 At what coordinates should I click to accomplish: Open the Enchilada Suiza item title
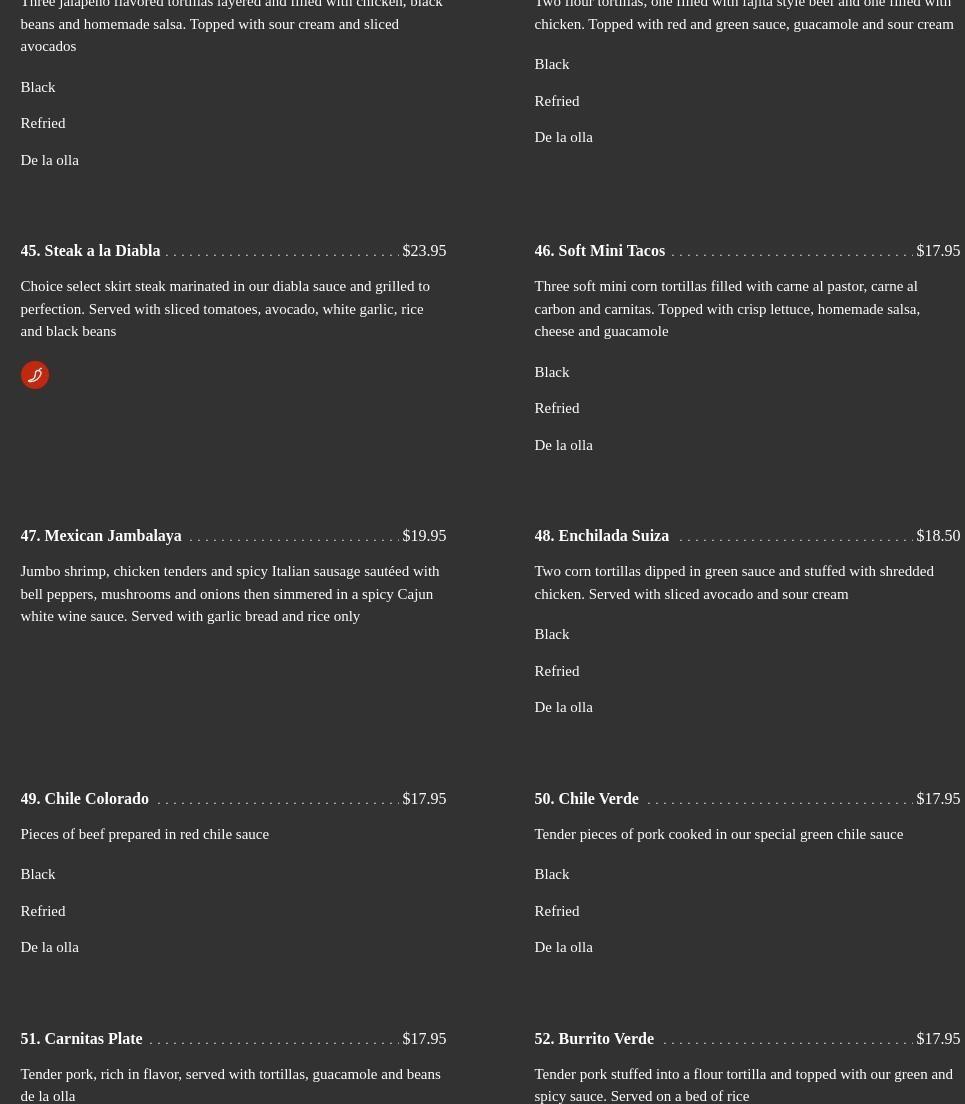pos(601,536)
